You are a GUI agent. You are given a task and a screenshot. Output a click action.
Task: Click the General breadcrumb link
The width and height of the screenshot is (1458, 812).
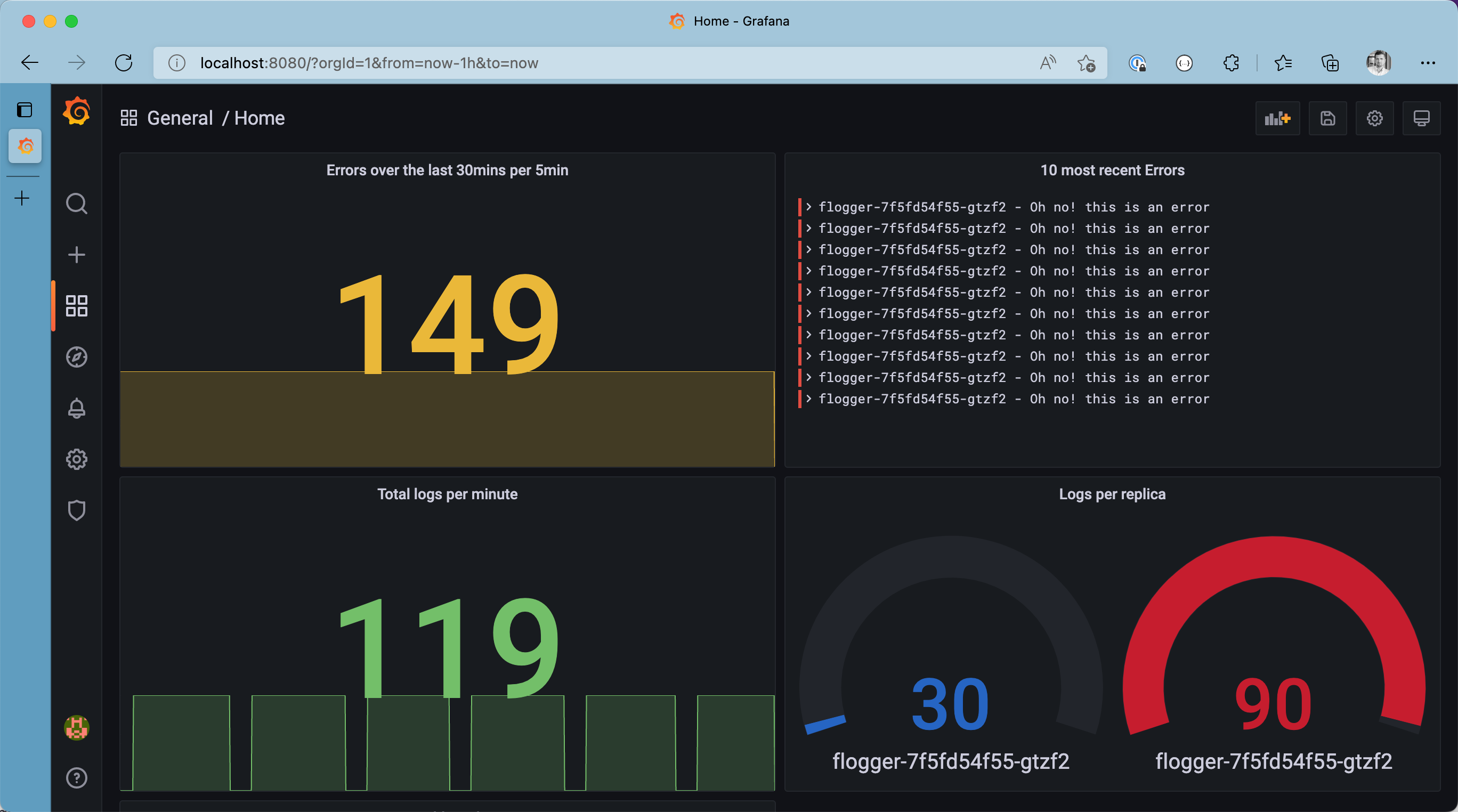(180, 118)
